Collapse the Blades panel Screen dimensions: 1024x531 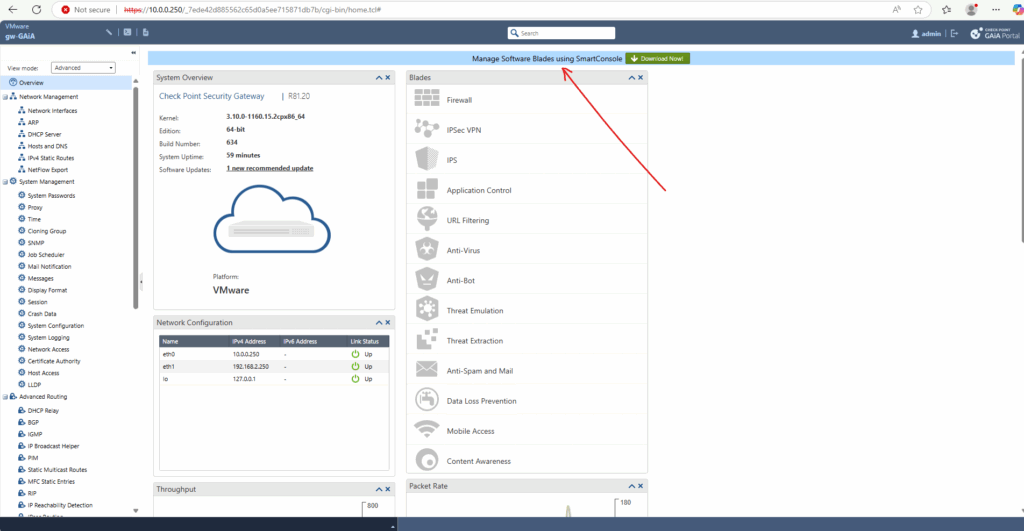pyautogui.click(x=632, y=78)
